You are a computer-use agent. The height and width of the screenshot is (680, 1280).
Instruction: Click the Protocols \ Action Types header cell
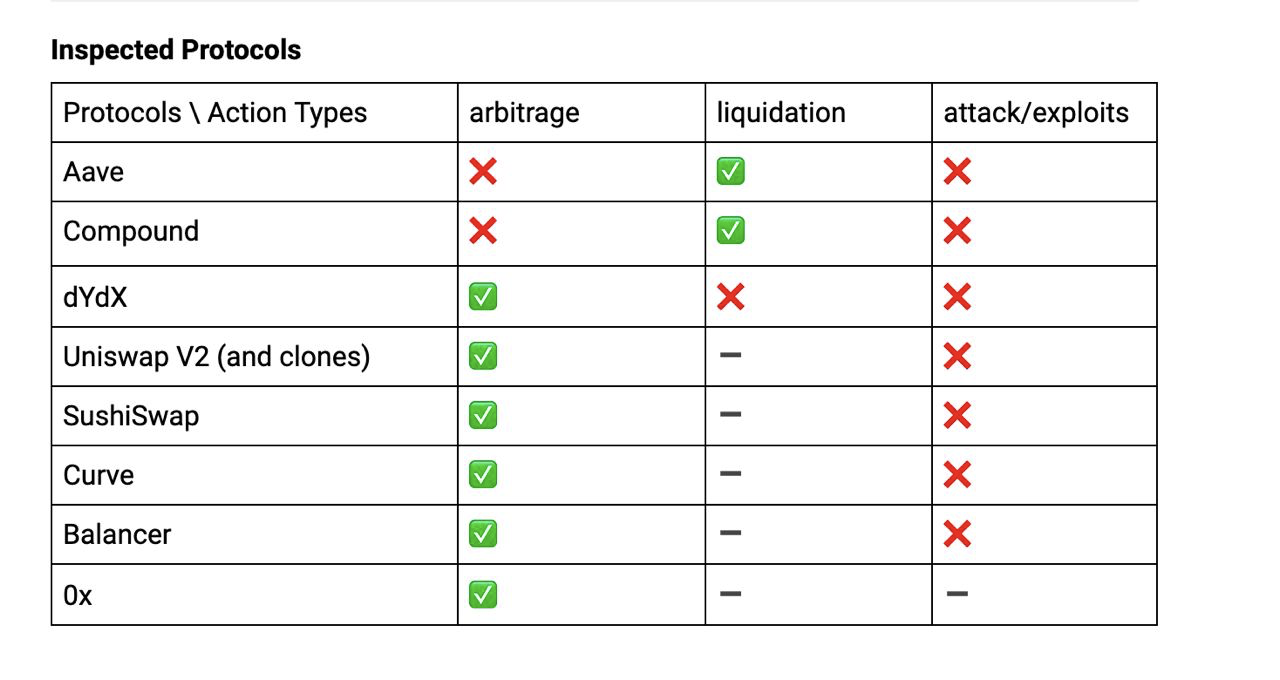pyautogui.click(x=215, y=113)
